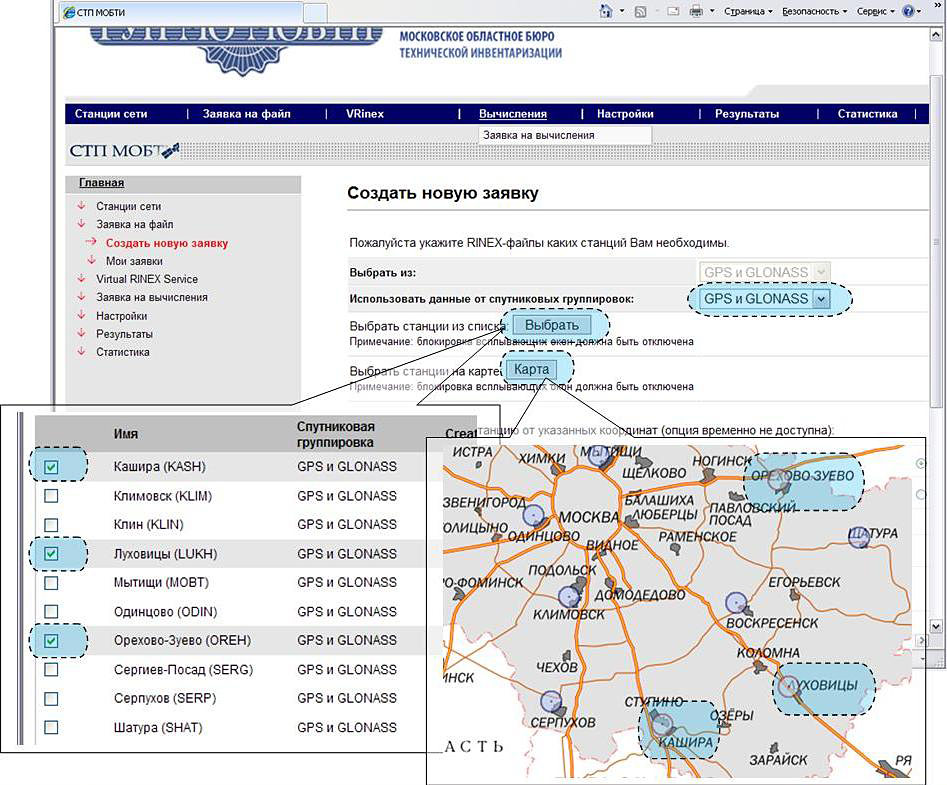Open the VRinex top menu
The width and height of the screenshot is (947, 785).
[365, 114]
